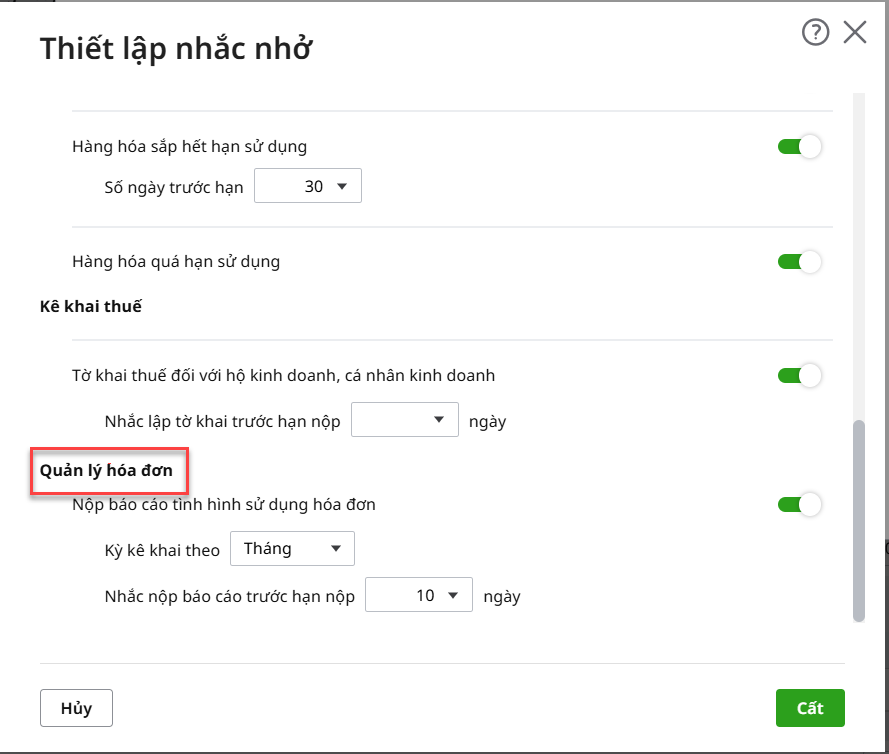889x754 pixels.
Task: Select the Kê khai thuế section heading
Action: pyautogui.click(x=90, y=306)
